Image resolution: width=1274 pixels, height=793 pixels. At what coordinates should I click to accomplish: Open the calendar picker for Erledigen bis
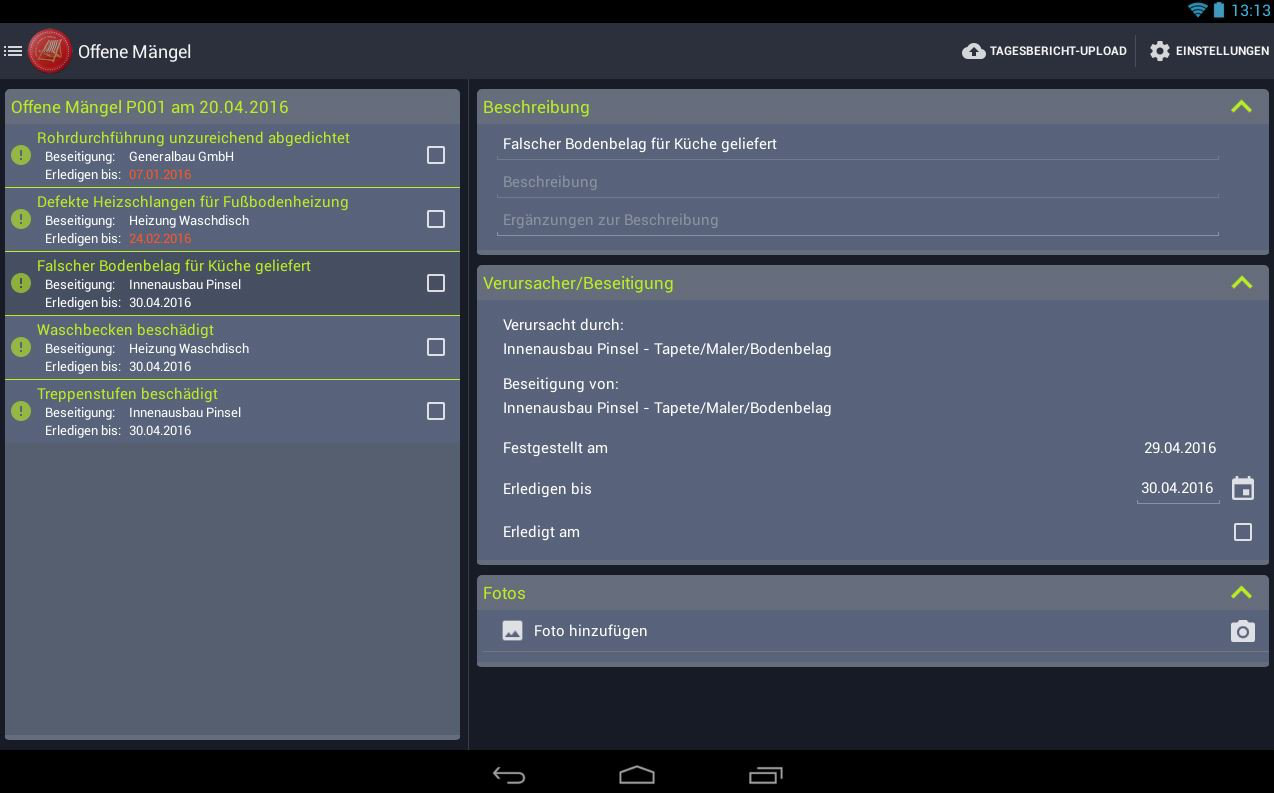(x=1242, y=488)
